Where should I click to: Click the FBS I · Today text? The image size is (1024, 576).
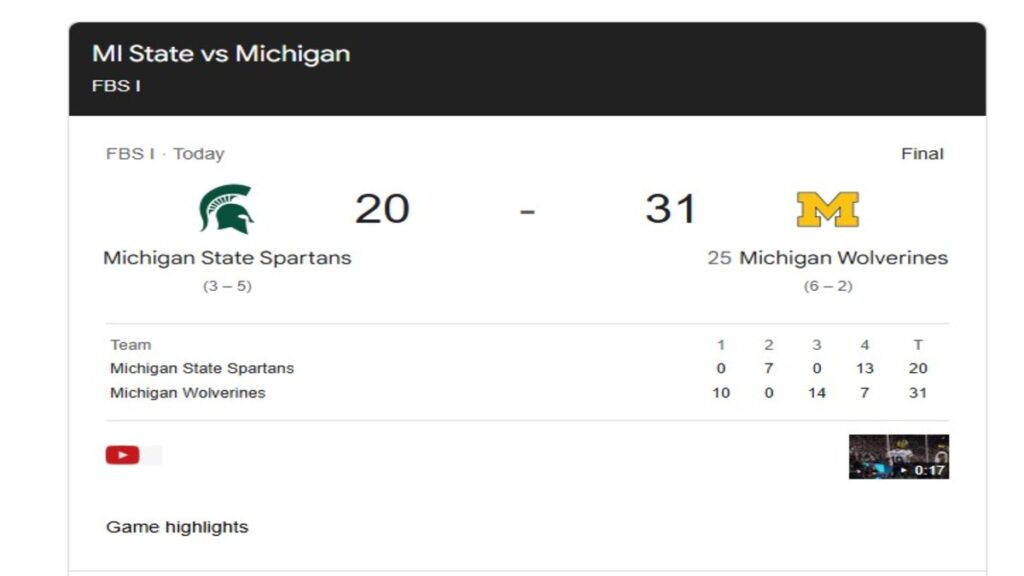[x=165, y=153]
